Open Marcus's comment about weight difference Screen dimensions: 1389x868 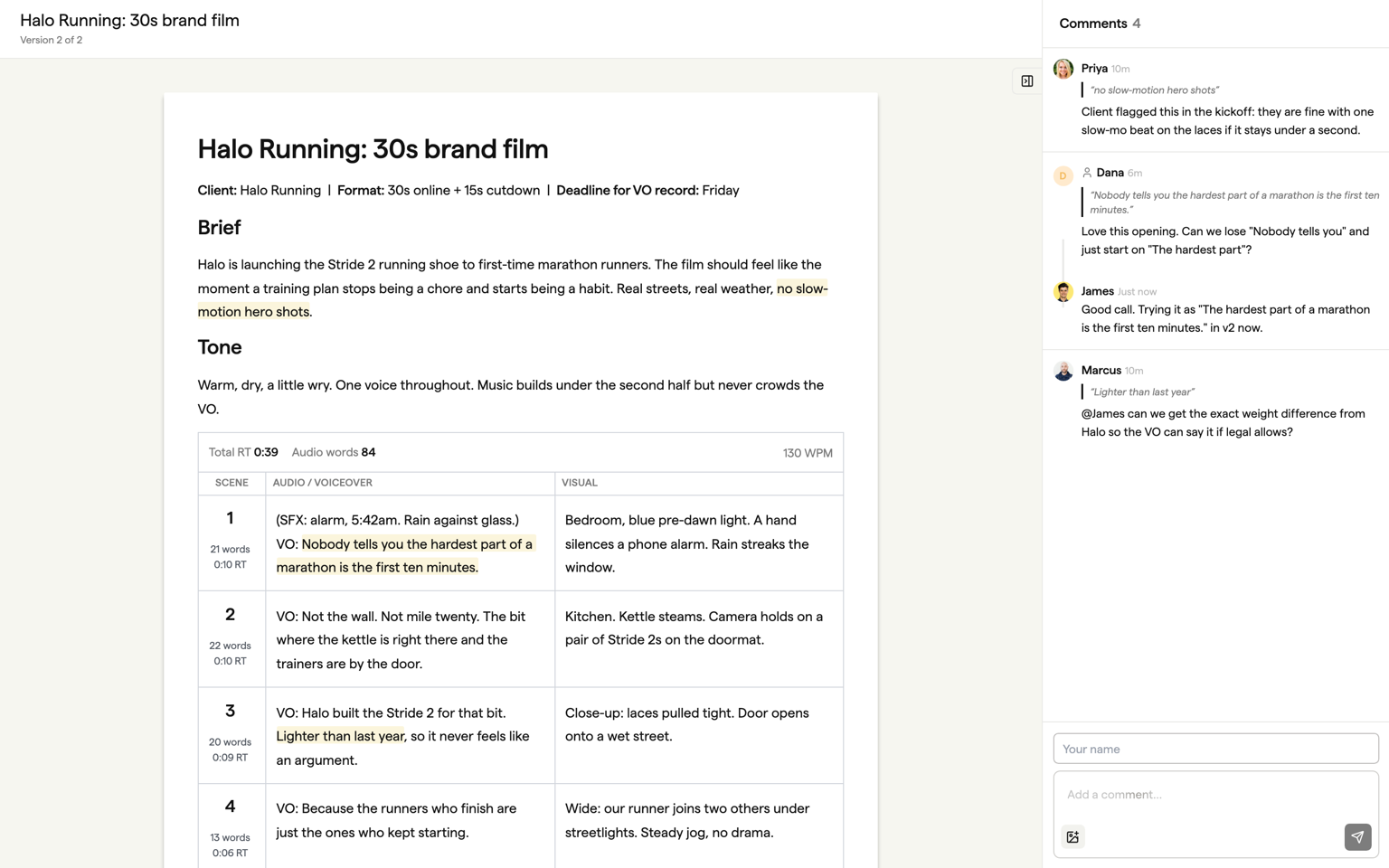click(1223, 423)
